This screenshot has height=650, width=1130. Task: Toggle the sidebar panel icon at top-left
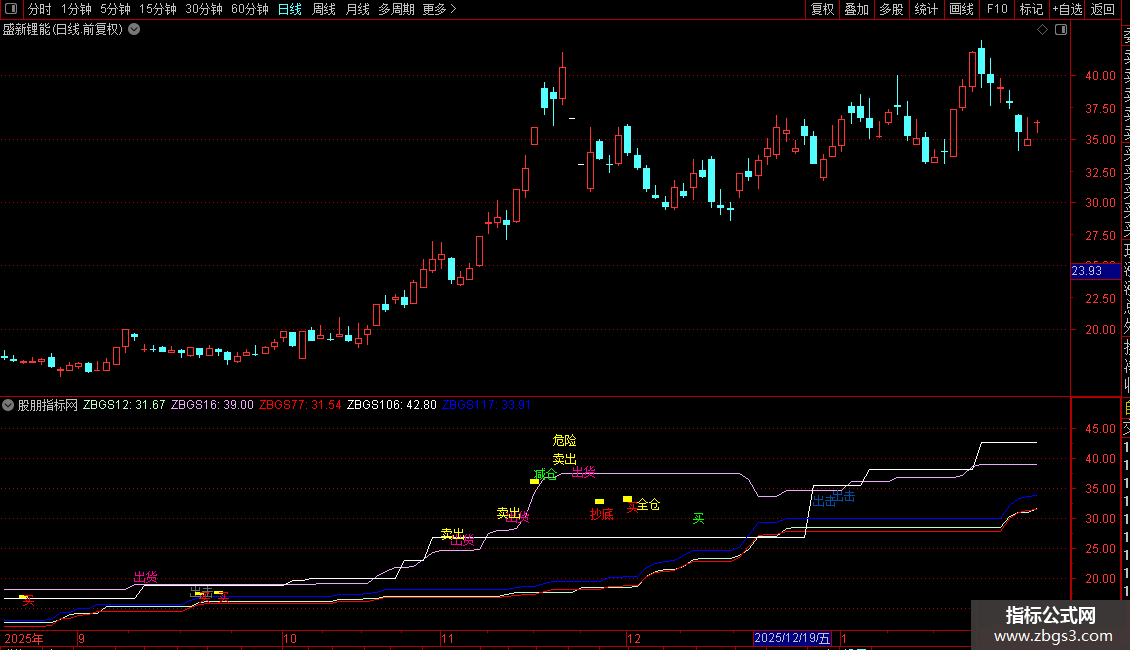(11, 9)
